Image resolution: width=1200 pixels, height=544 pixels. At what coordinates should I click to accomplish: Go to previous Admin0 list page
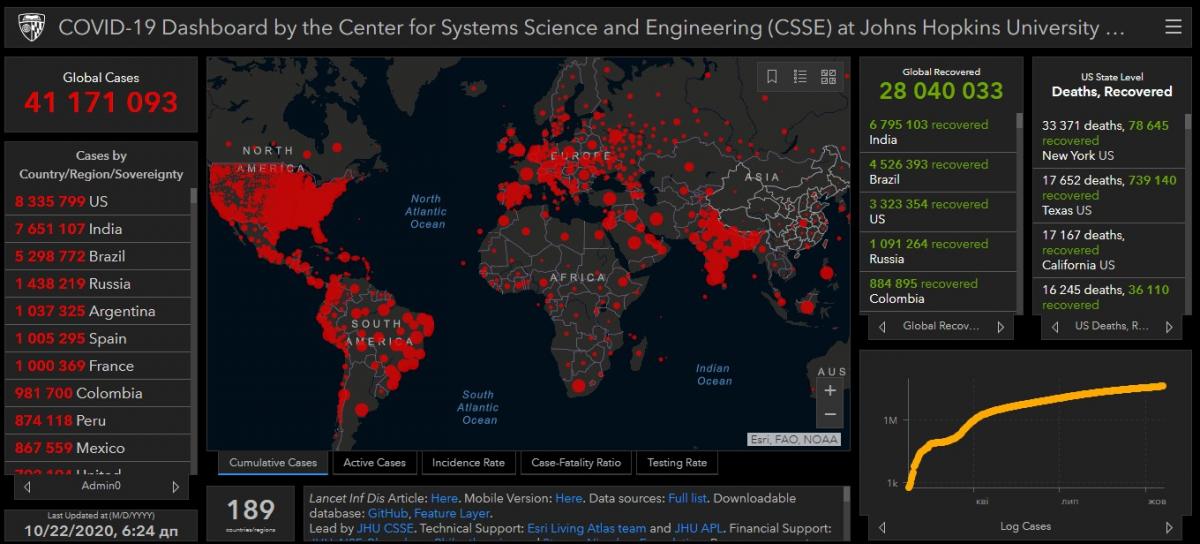[27, 487]
